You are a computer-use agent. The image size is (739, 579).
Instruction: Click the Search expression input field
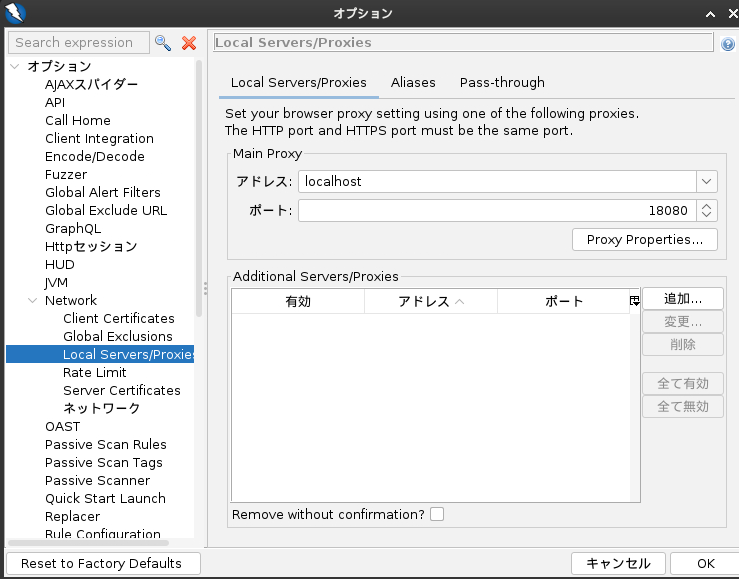(x=78, y=43)
